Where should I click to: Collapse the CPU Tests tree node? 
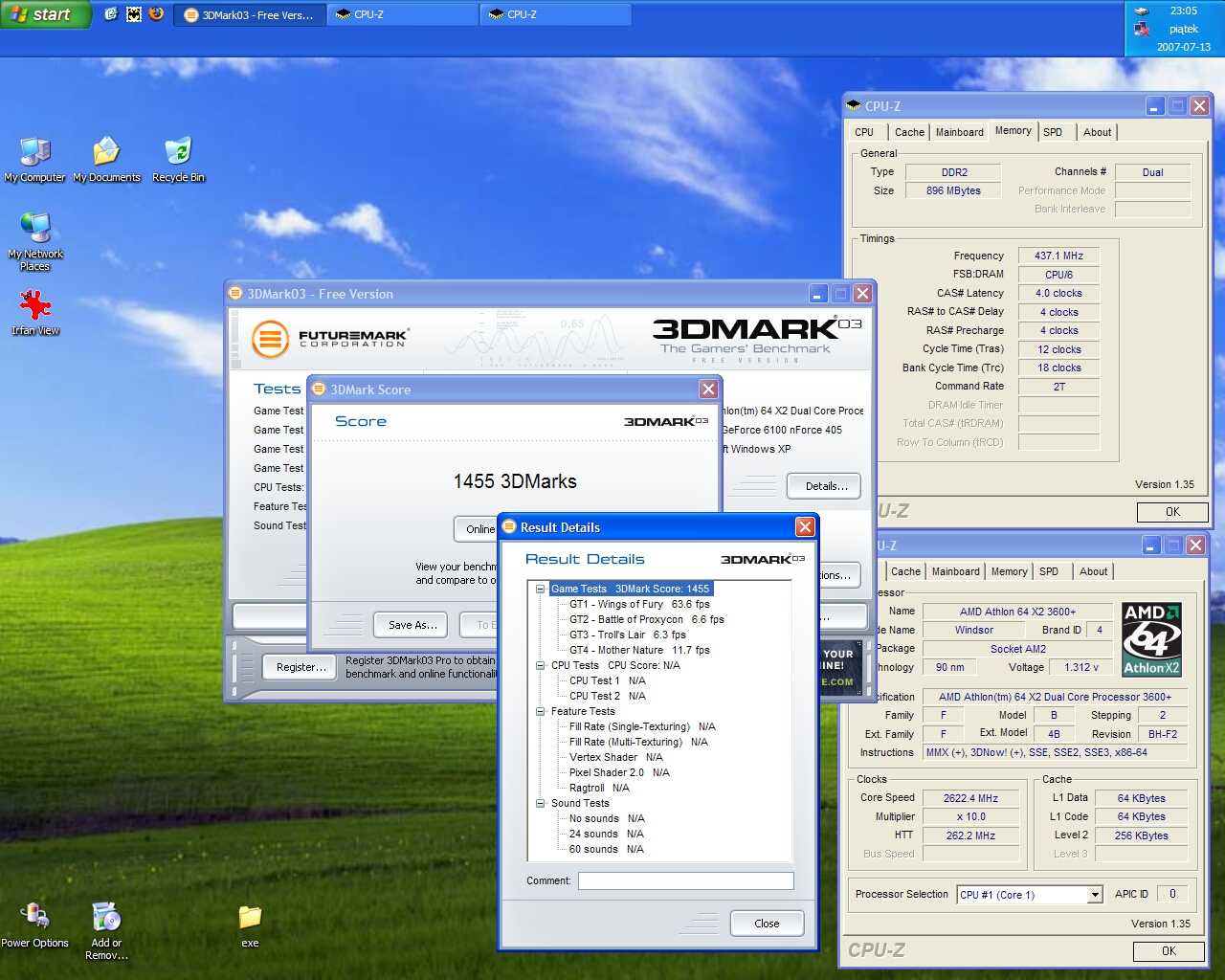(x=540, y=665)
